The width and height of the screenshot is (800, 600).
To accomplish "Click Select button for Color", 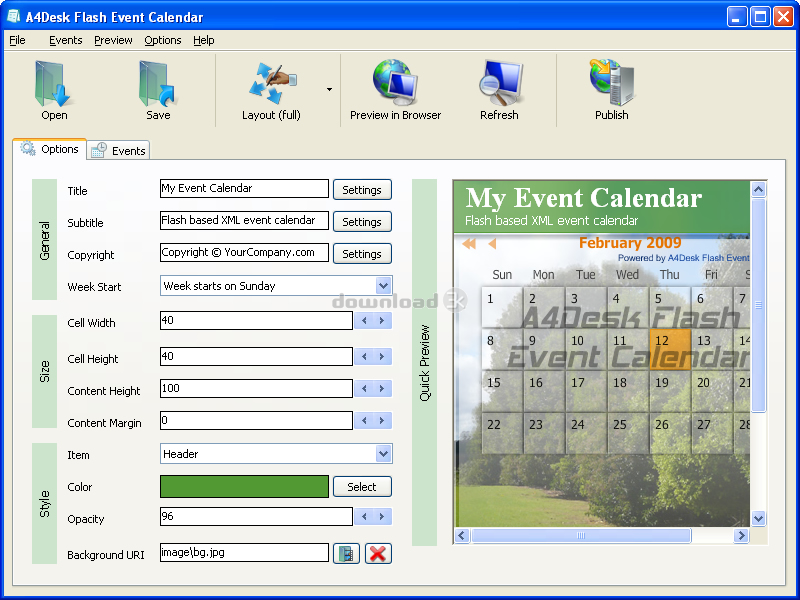I will (x=362, y=487).
